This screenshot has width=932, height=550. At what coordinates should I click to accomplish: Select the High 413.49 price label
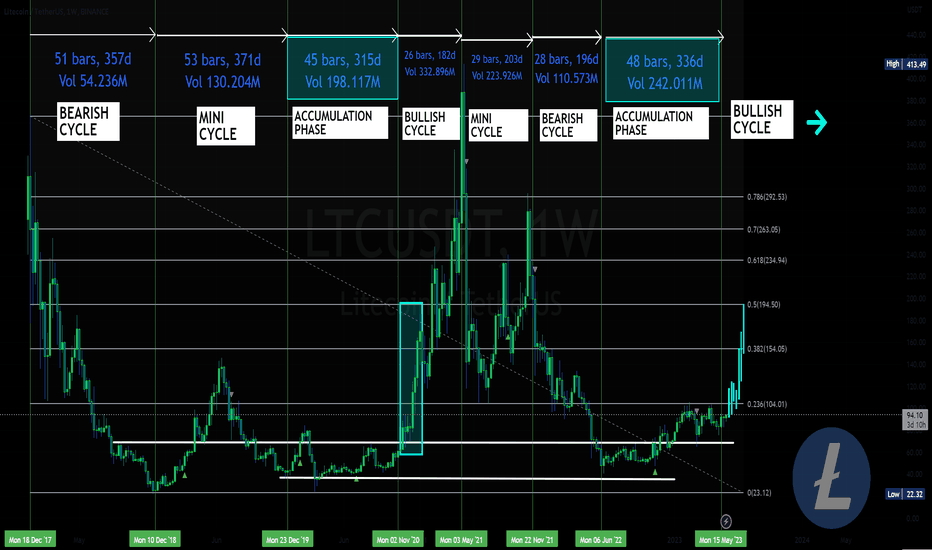tap(906, 64)
